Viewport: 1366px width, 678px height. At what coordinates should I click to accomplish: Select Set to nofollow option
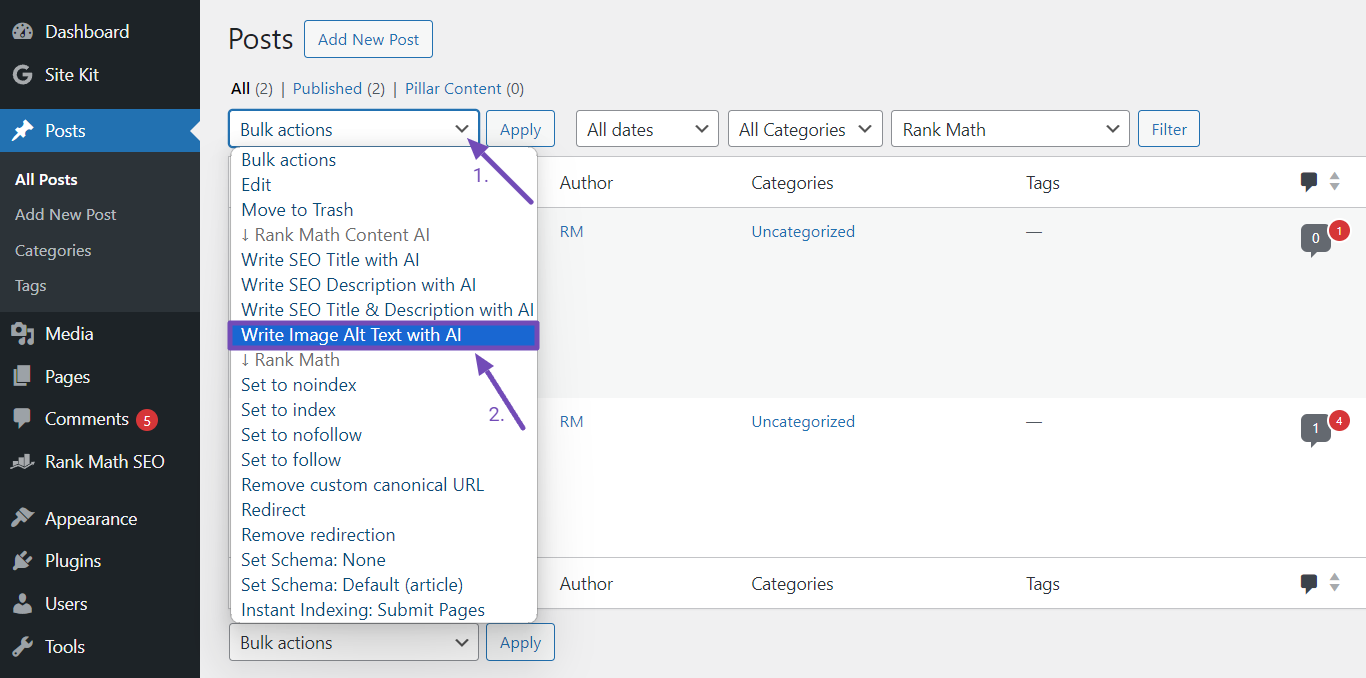coord(383,435)
